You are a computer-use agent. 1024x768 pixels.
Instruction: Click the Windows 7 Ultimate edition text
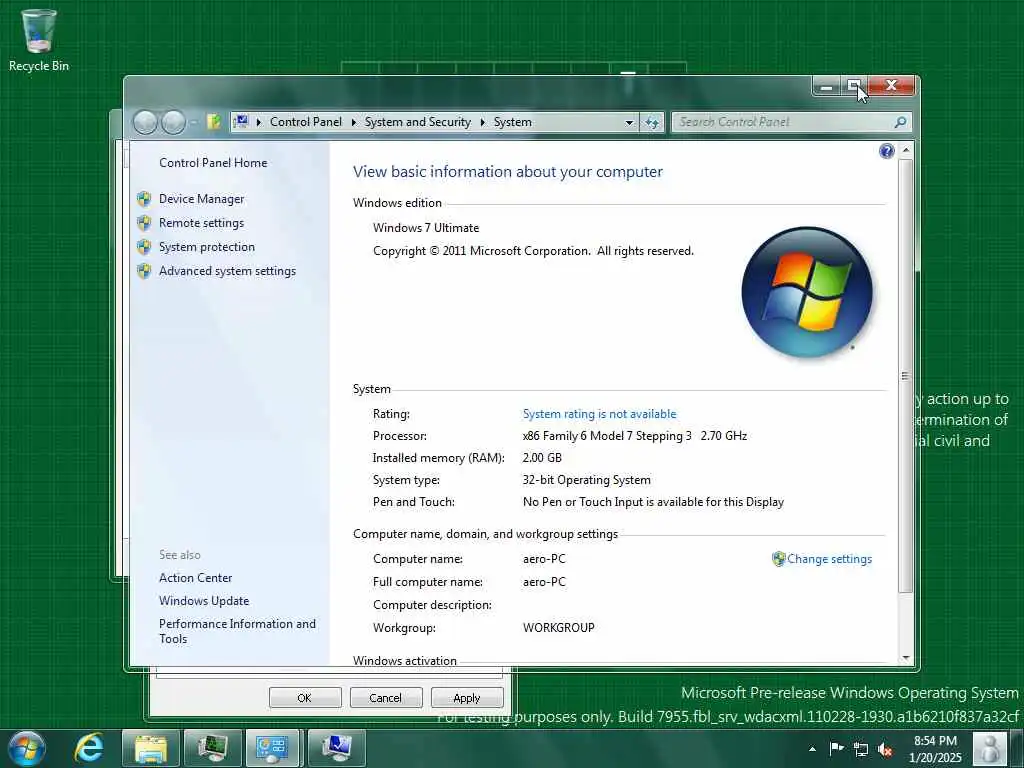point(426,228)
